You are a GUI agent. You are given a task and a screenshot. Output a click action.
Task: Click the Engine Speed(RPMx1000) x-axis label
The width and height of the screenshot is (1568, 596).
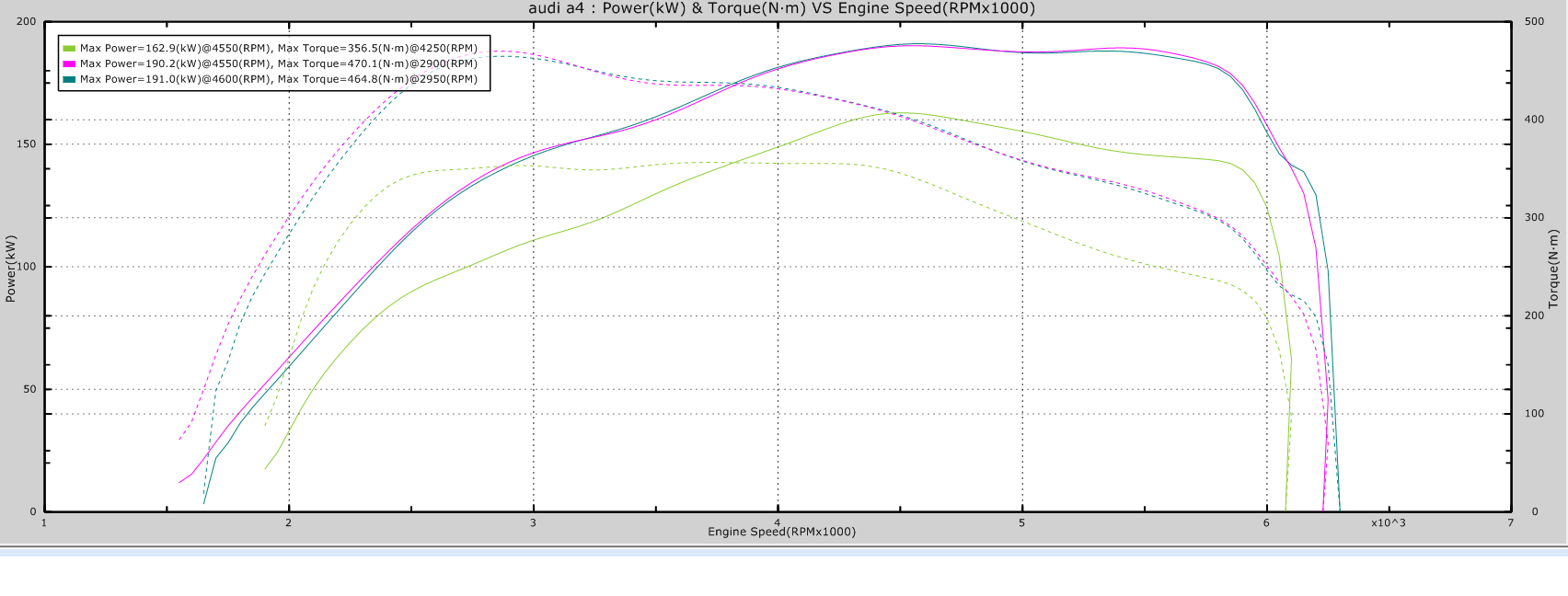coord(781,532)
